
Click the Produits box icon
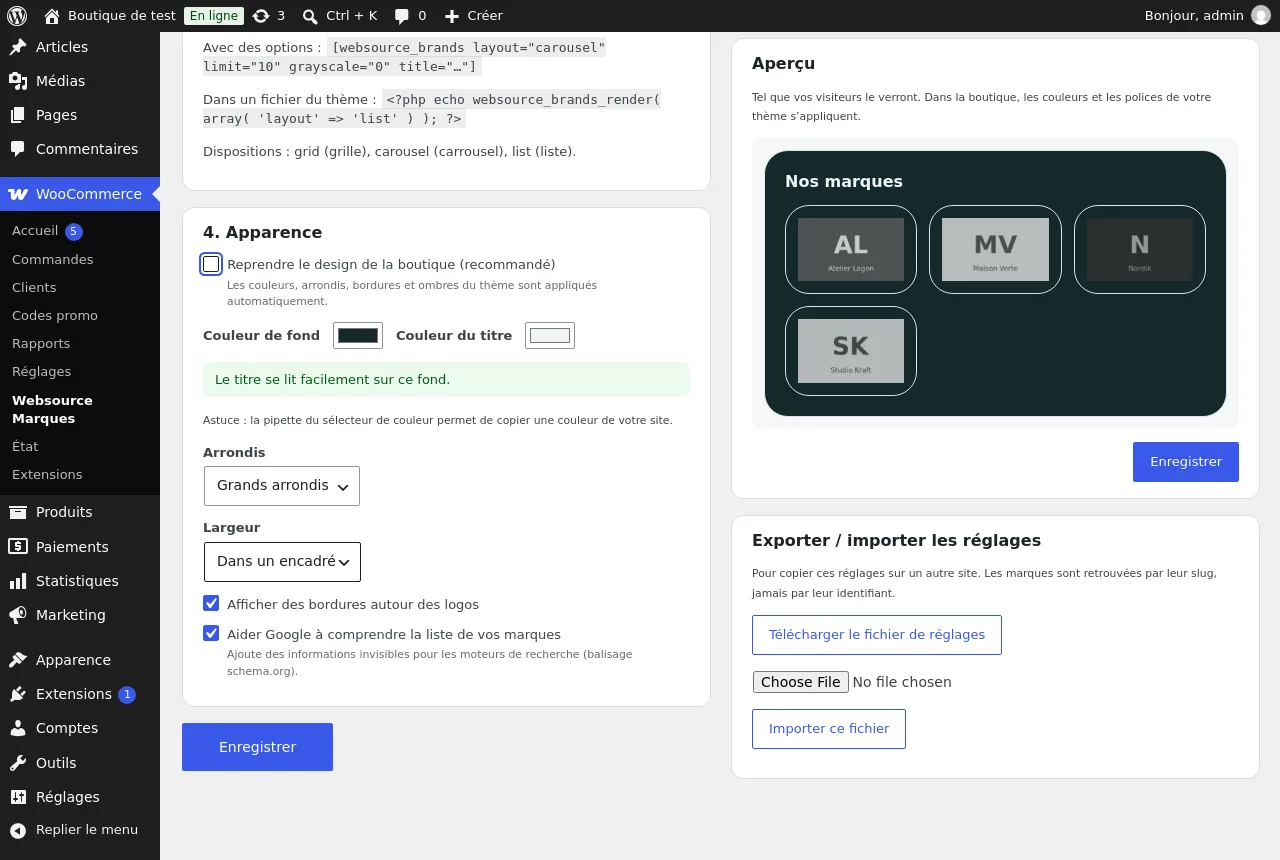pos(18,512)
